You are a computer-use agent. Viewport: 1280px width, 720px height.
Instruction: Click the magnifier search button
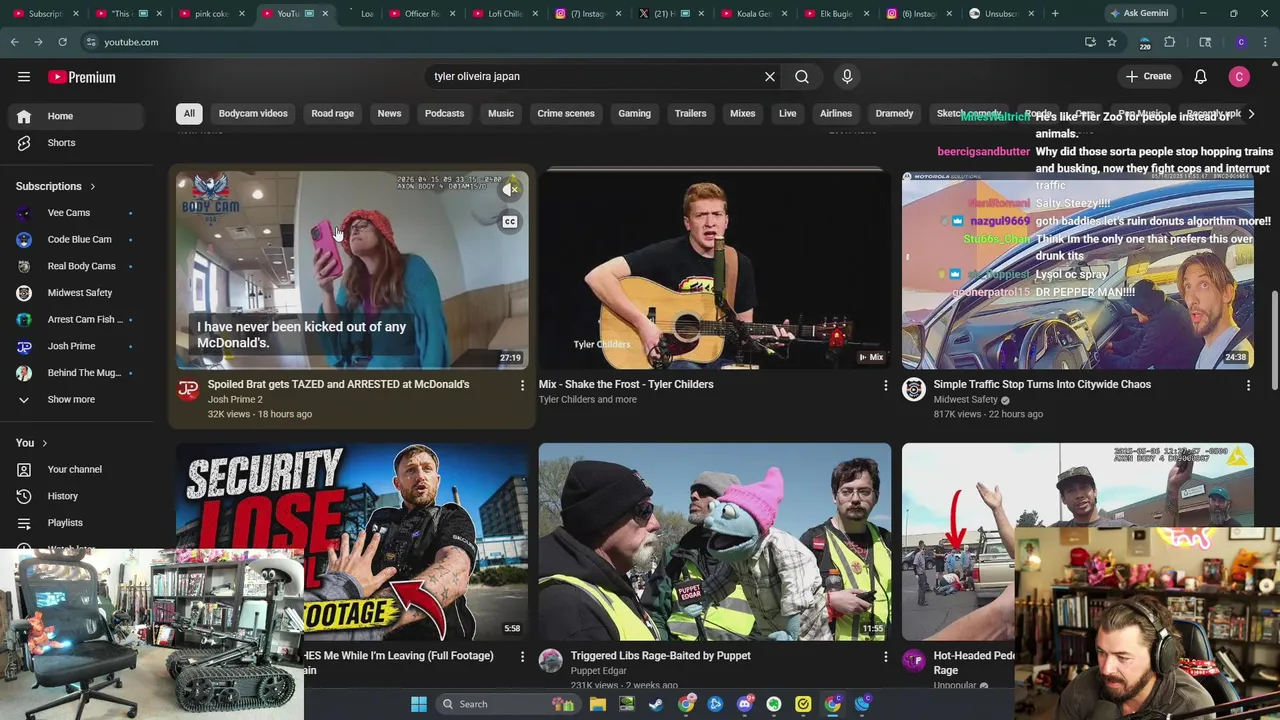tap(802, 76)
